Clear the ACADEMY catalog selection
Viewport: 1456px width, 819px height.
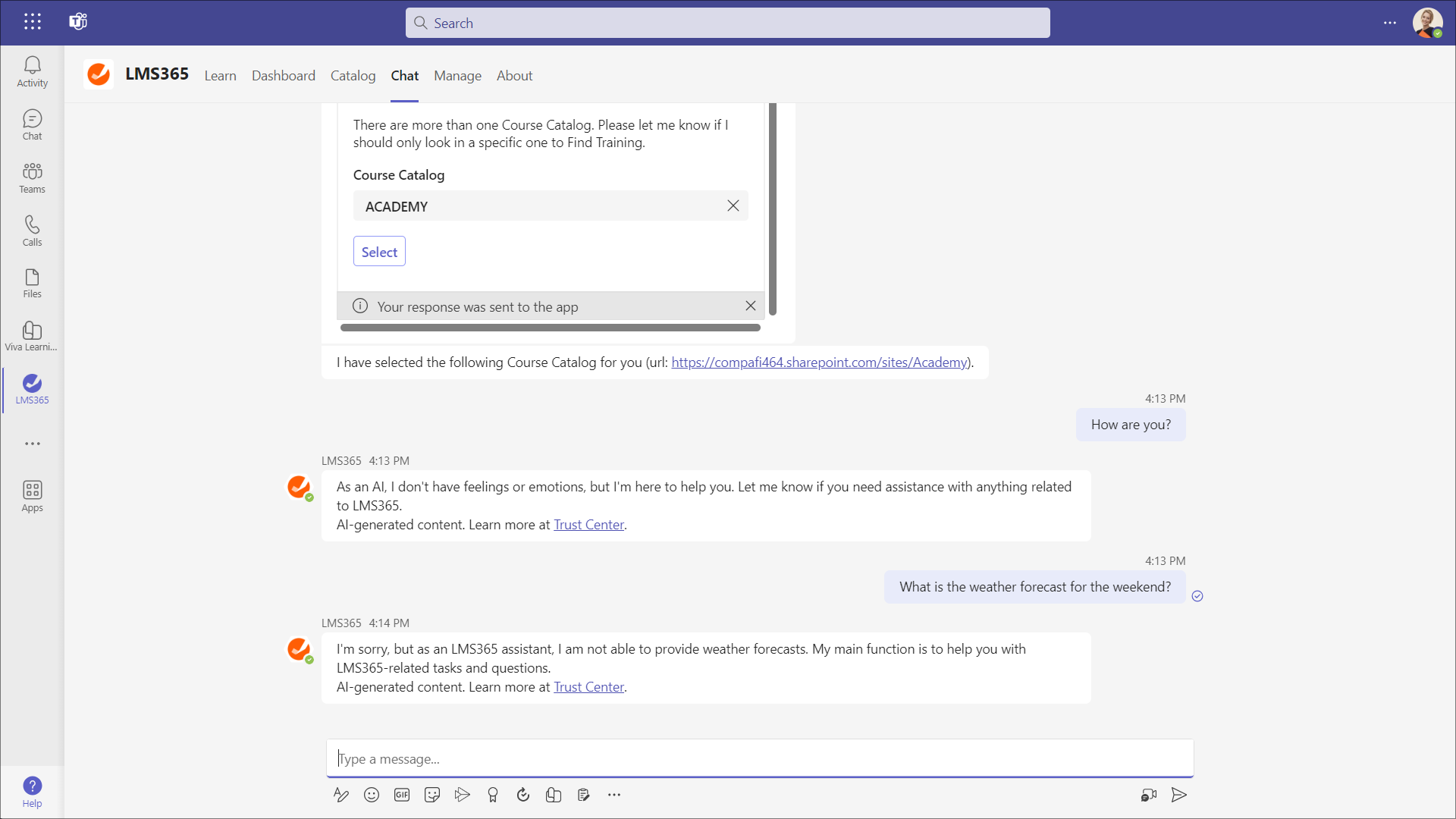coord(733,206)
